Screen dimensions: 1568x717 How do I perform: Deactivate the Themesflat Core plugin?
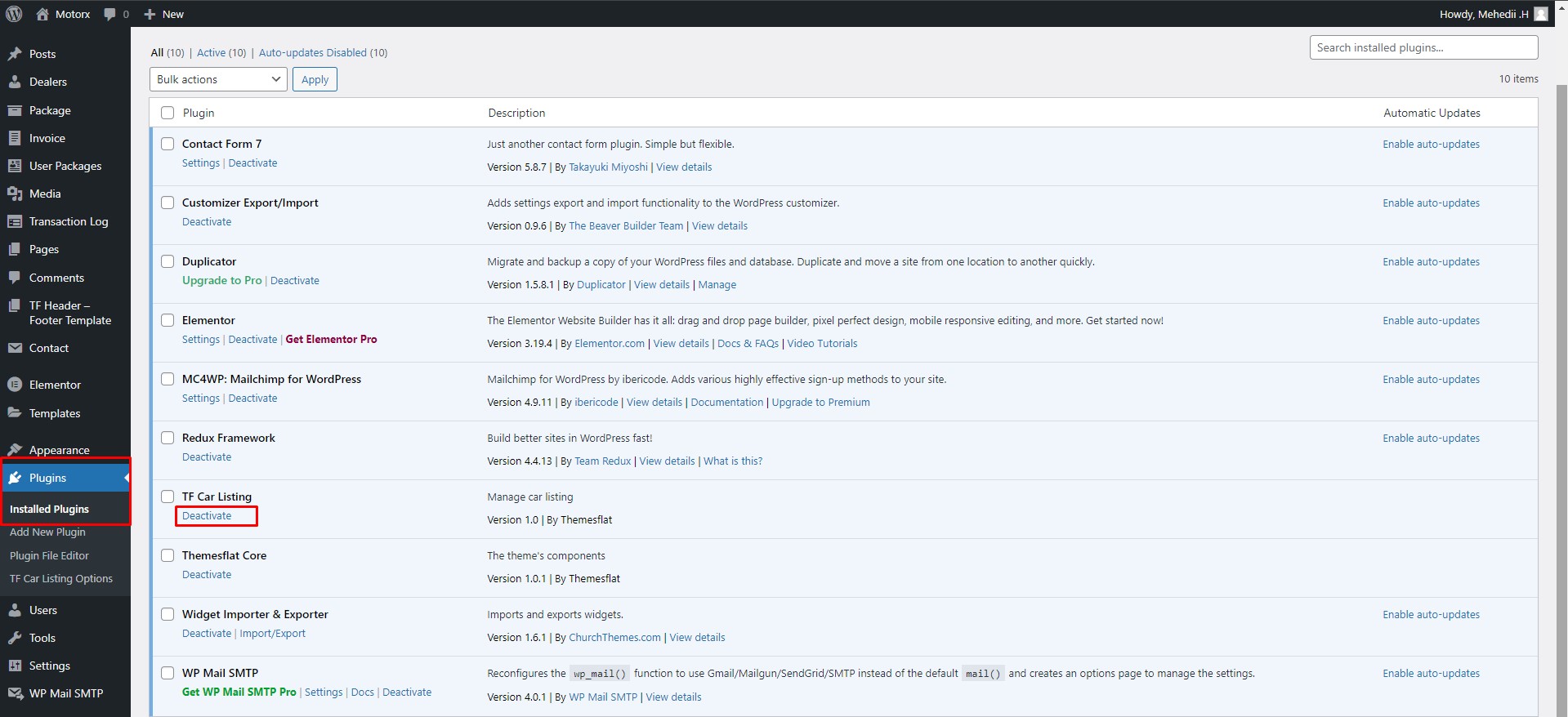(207, 574)
